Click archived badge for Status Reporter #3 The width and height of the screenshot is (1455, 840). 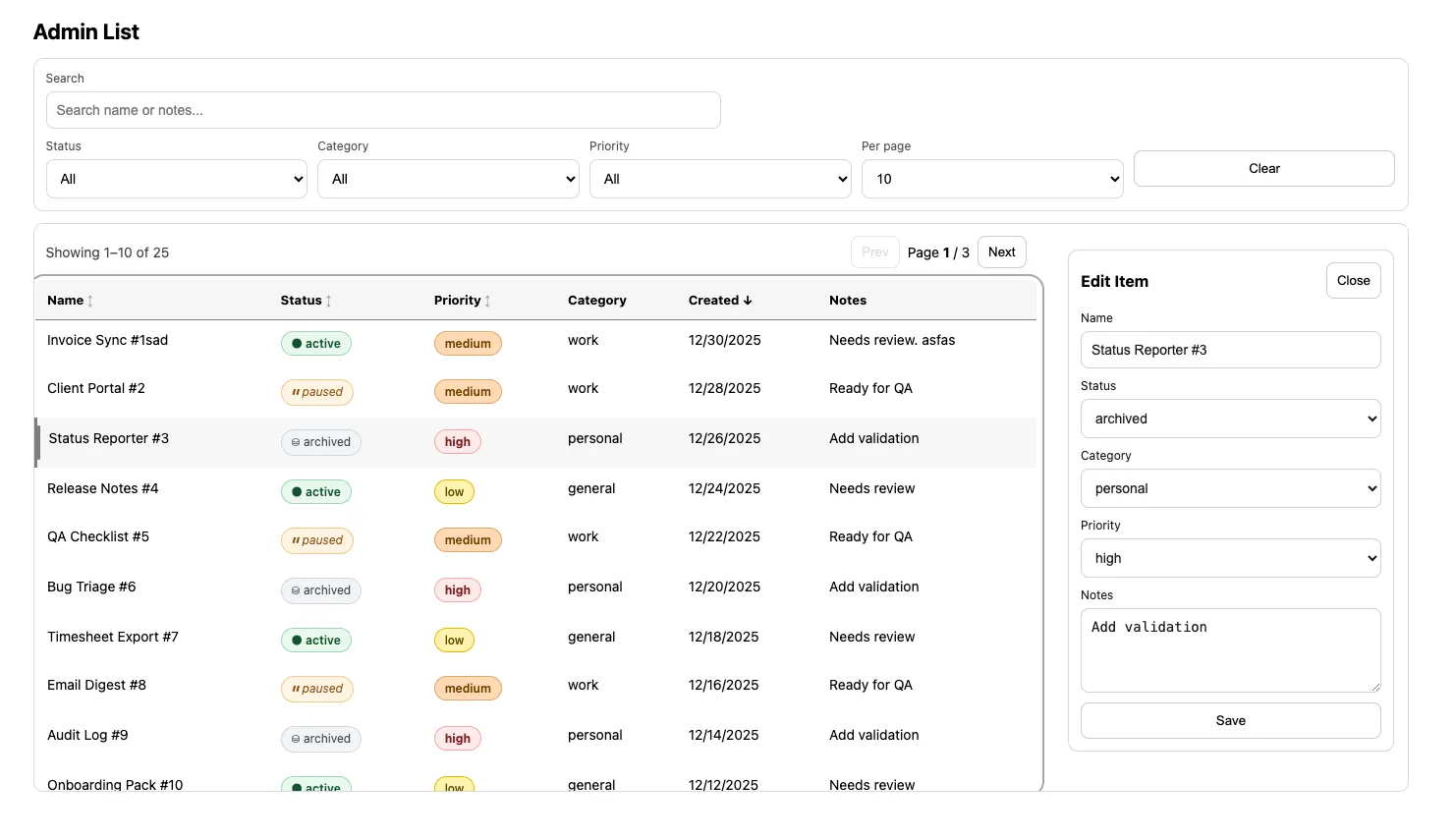pyautogui.click(x=321, y=442)
